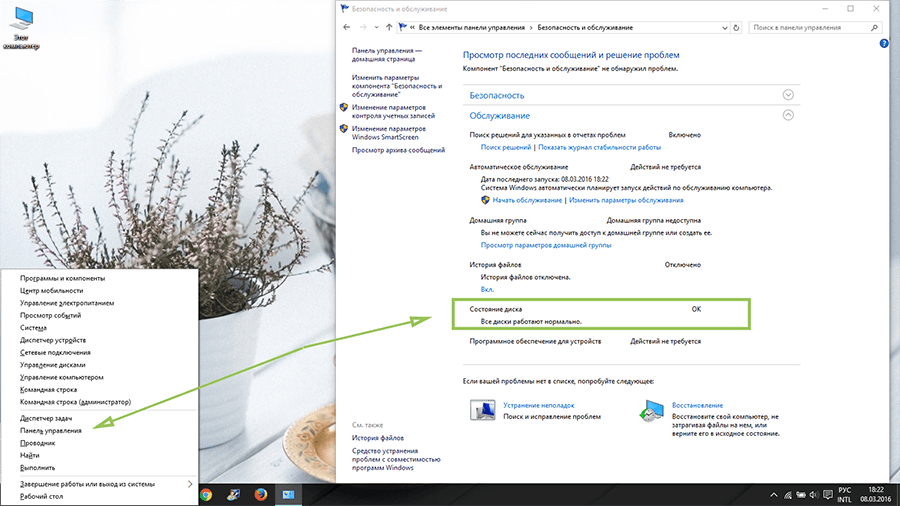The height and width of the screenshot is (506, 900).
Task: Go back with the navigation arrow
Action: 347,28
